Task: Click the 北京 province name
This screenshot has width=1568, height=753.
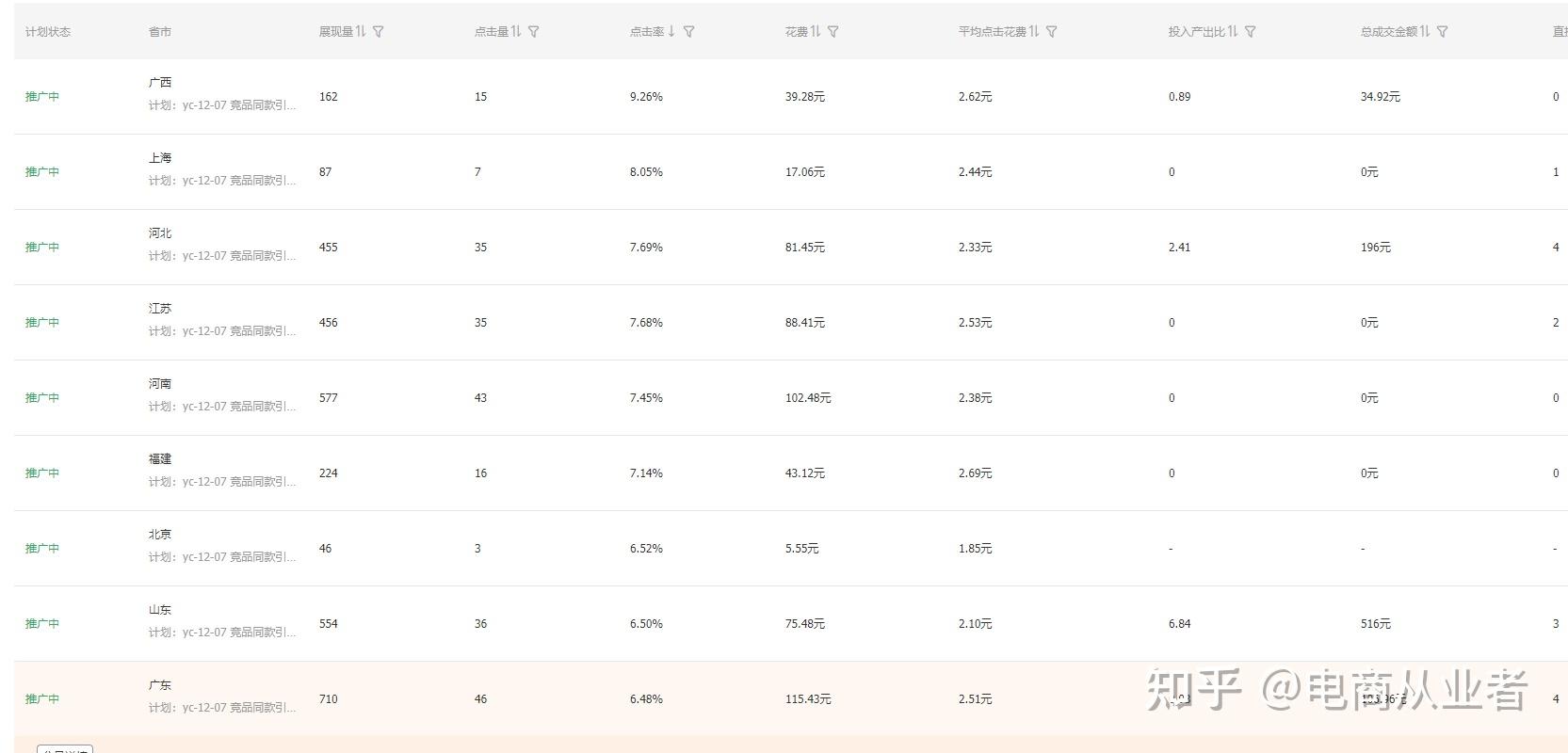Action: [x=160, y=535]
